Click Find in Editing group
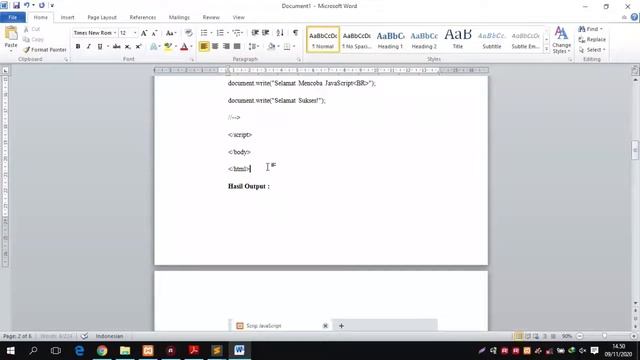Viewport: 640px width, 360px height. [590, 29]
